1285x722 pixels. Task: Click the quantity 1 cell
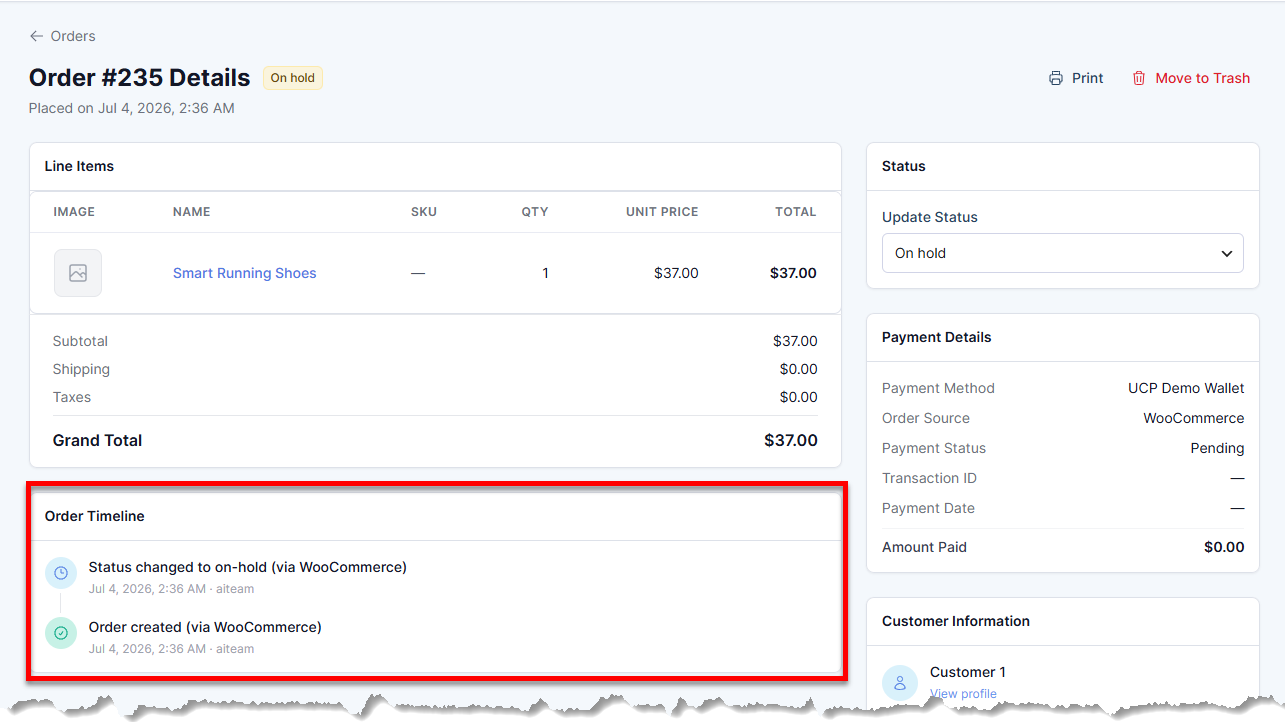click(x=545, y=273)
